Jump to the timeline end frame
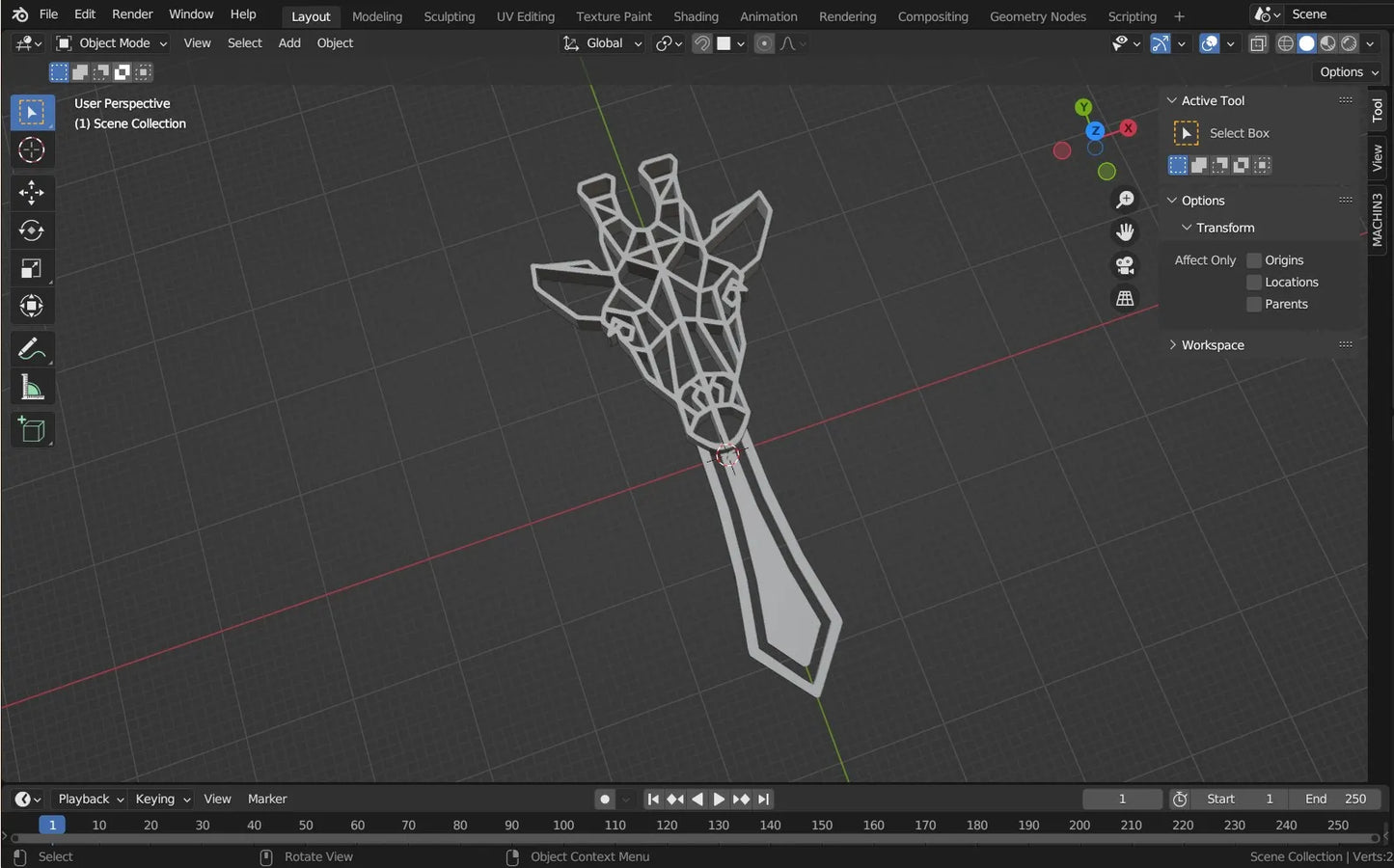 764,800
